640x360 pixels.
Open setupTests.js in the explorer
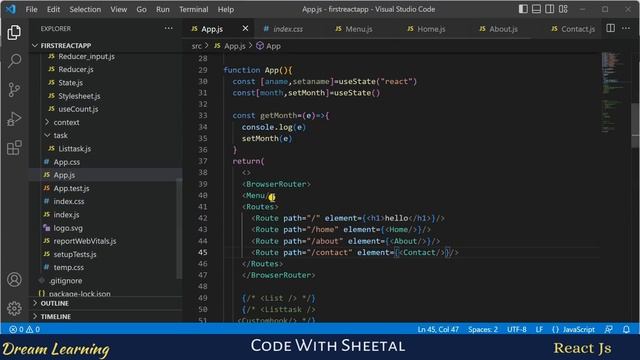pyautogui.click(x=75, y=254)
